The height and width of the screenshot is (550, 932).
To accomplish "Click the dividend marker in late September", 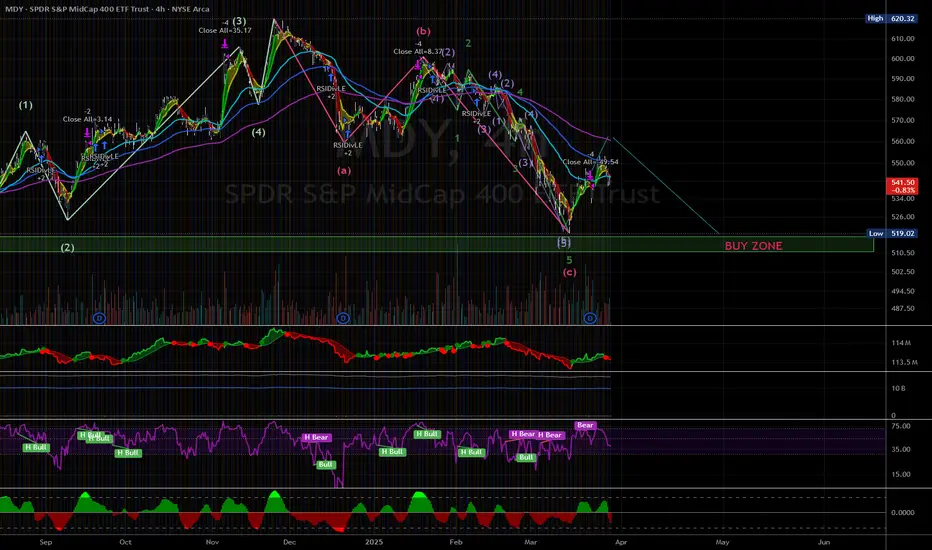I will coord(99,318).
